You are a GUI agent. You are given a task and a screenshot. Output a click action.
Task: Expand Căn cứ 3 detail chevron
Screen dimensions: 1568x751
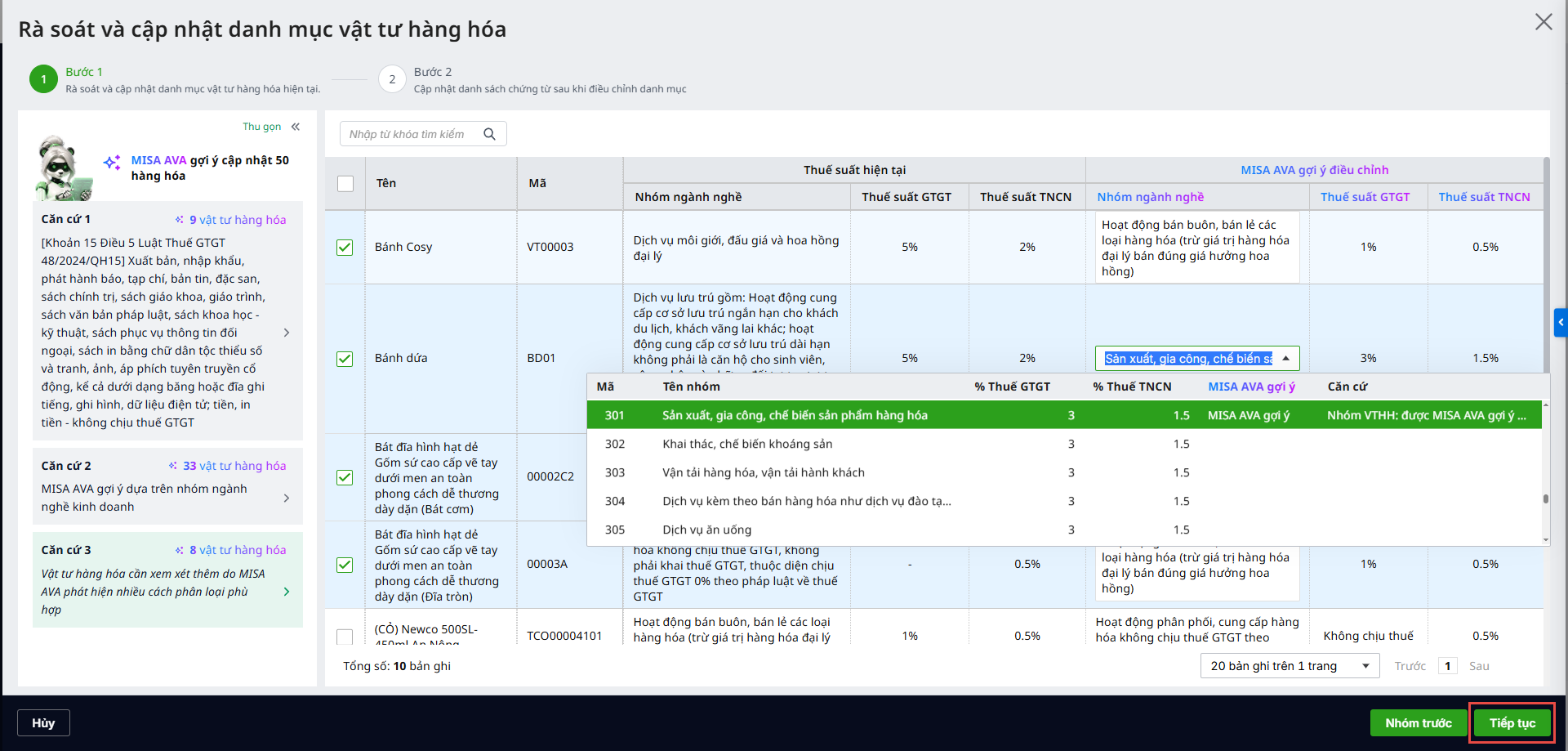(x=287, y=592)
